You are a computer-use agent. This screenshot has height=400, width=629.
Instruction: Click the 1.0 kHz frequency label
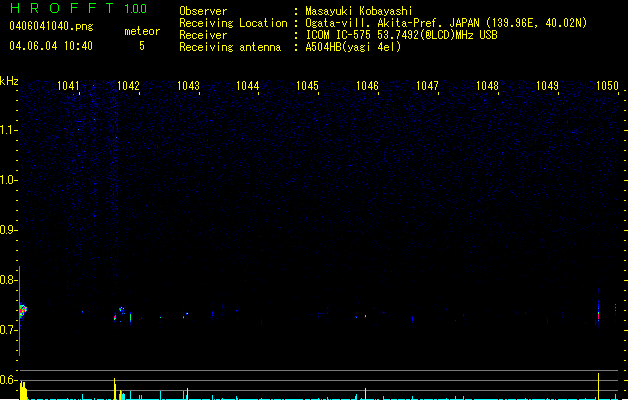(8, 180)
